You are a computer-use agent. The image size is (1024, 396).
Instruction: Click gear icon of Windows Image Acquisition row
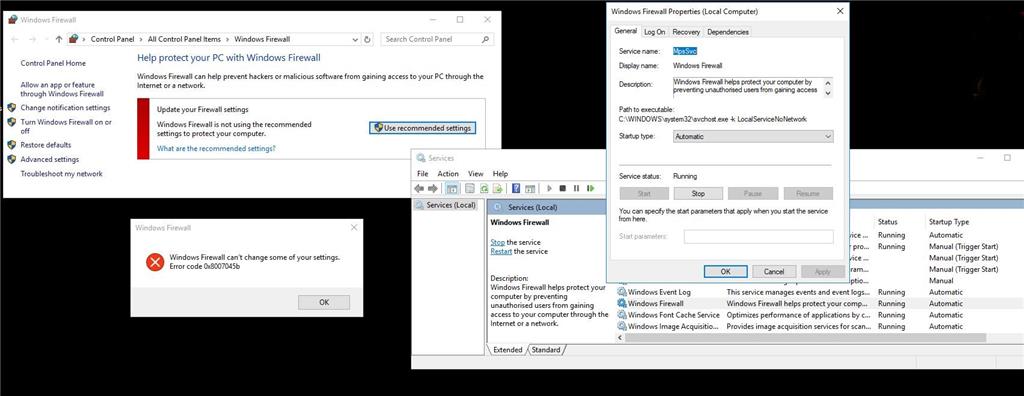(622, 326)
